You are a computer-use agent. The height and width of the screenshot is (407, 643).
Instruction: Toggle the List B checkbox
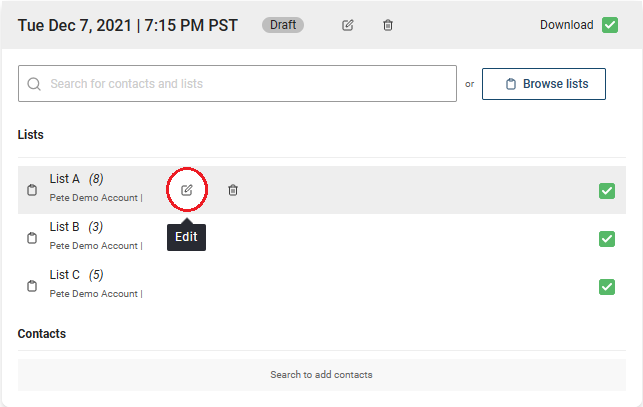pos(607,239)
